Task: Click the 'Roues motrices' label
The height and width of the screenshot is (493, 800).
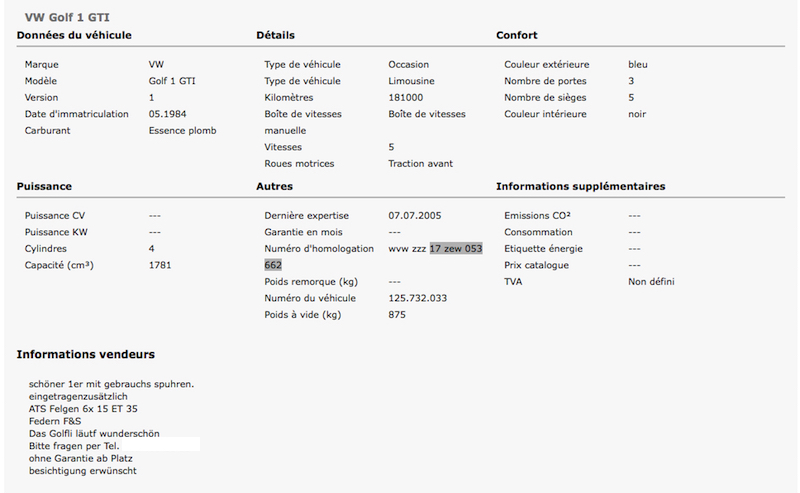Action: click(x=299, y=164)
